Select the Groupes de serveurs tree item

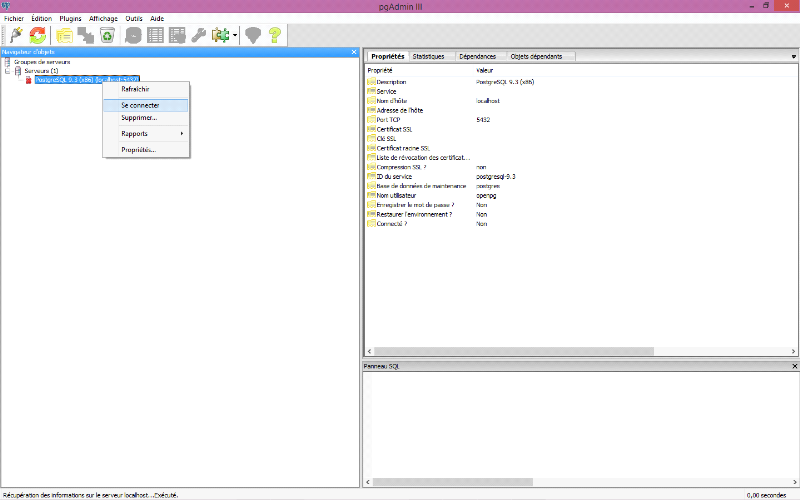click(42, 62)
